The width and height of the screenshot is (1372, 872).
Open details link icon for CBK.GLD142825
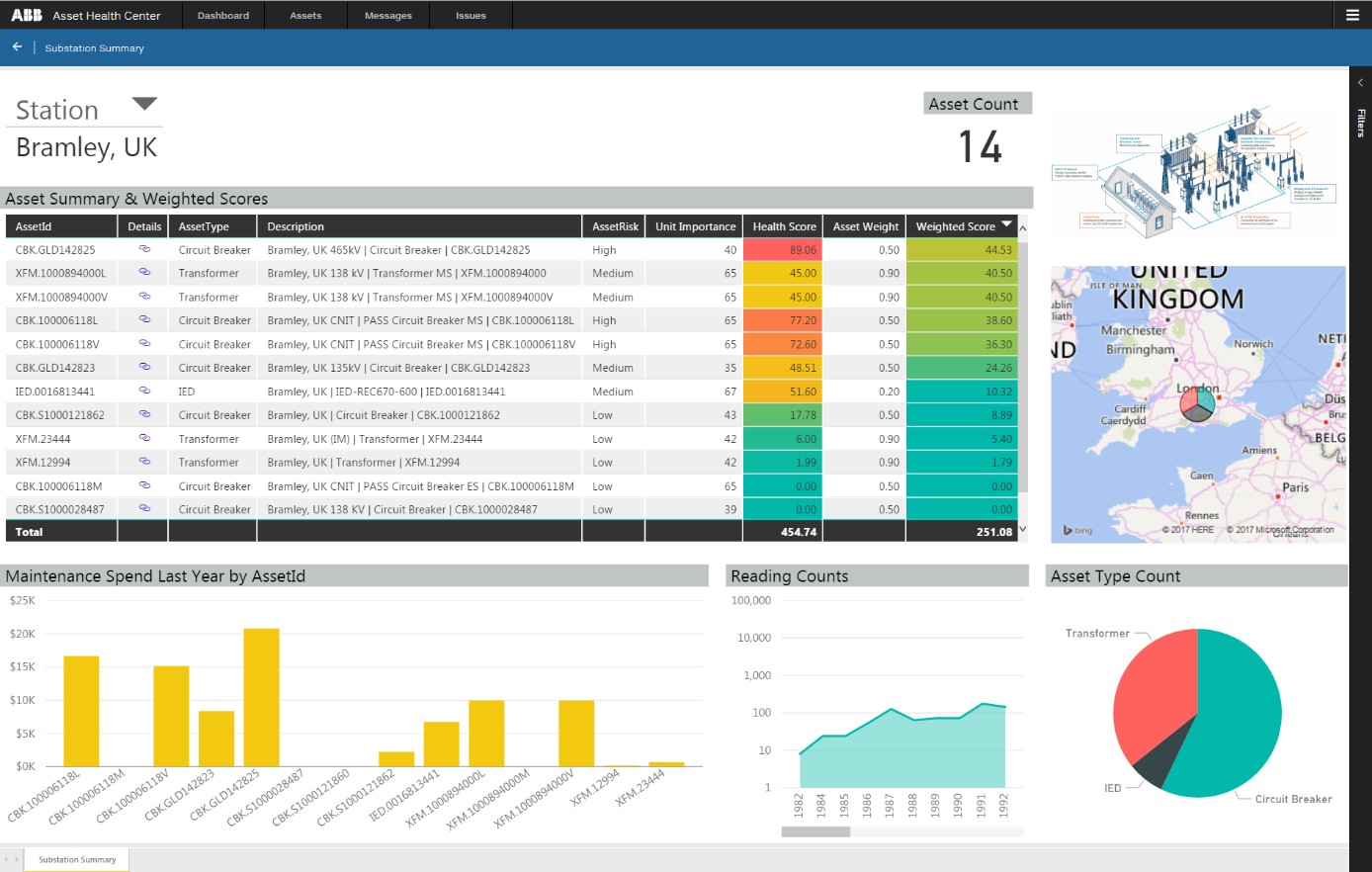(144, 249)
